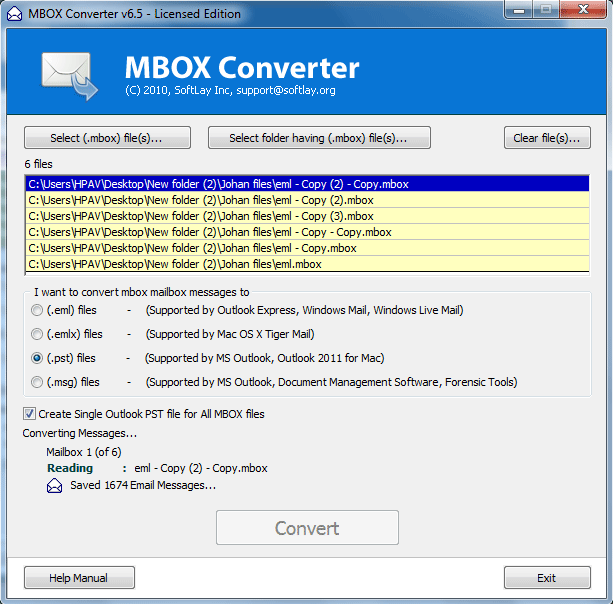Click the MBOX Converter envelope logo

[x=69, y=75]
